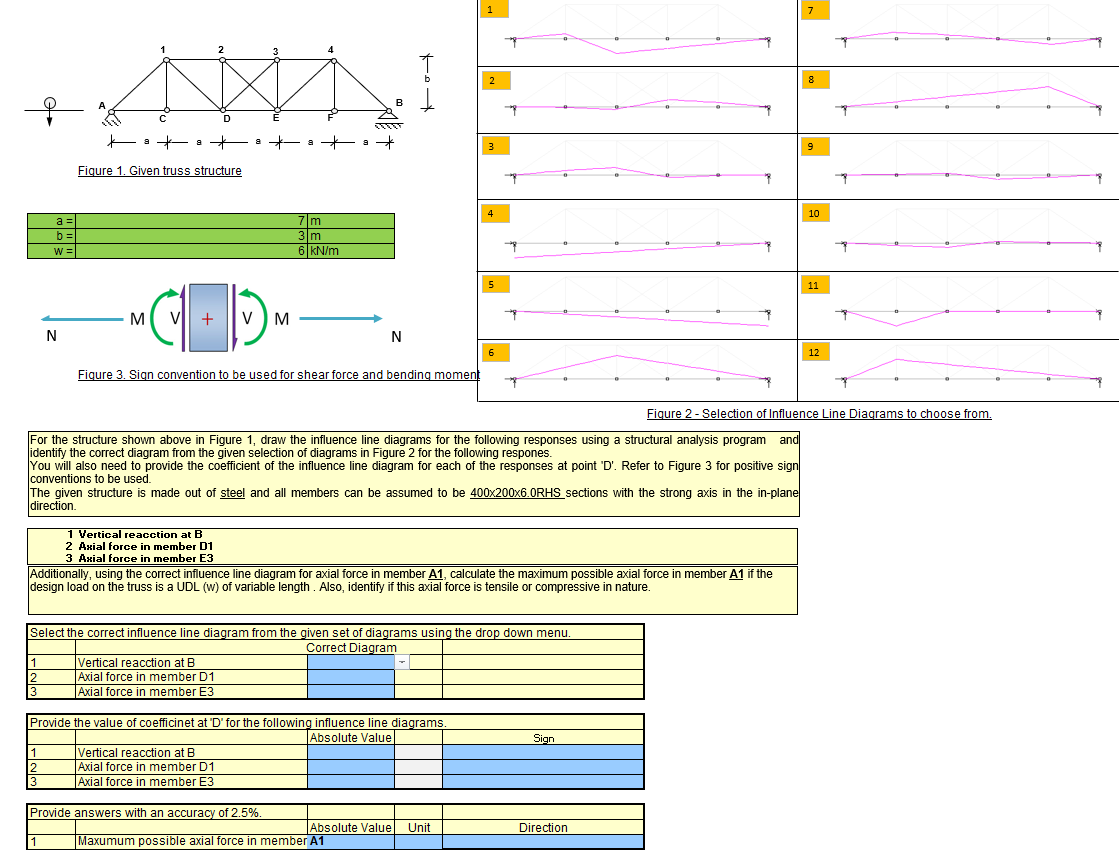Click the Correct Diagram cell for Axial force in member E3

click(x=350, y=690)
